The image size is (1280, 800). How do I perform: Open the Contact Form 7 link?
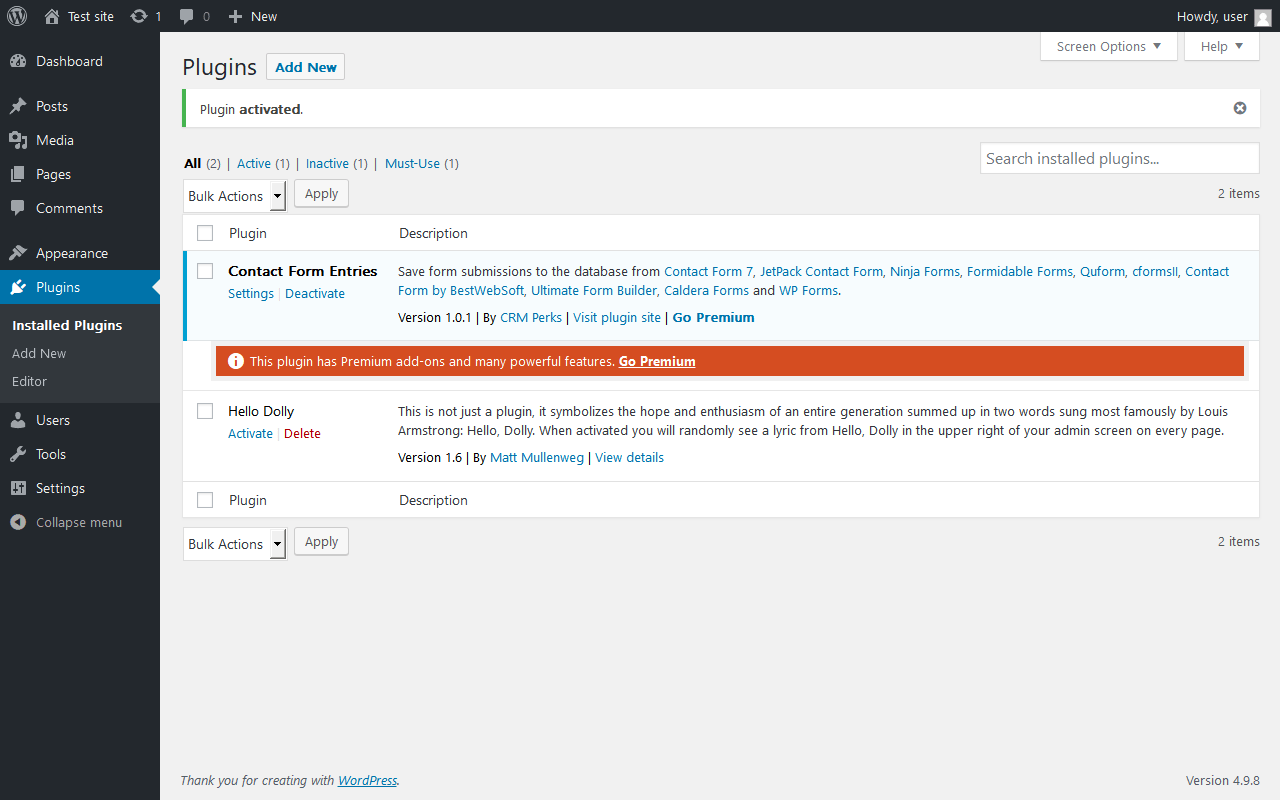click(708, 271)
